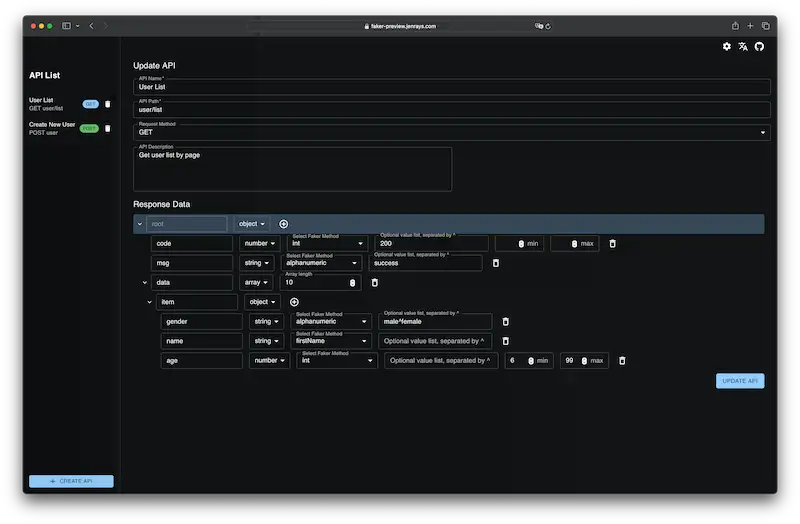The height and width of the screenshot is (524, 800).
Task: Click the language translate icon
Action: 743,46
